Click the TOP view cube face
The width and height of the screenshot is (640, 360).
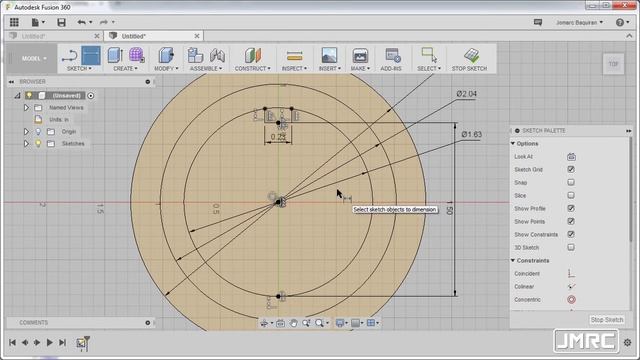tap(613, 64)
